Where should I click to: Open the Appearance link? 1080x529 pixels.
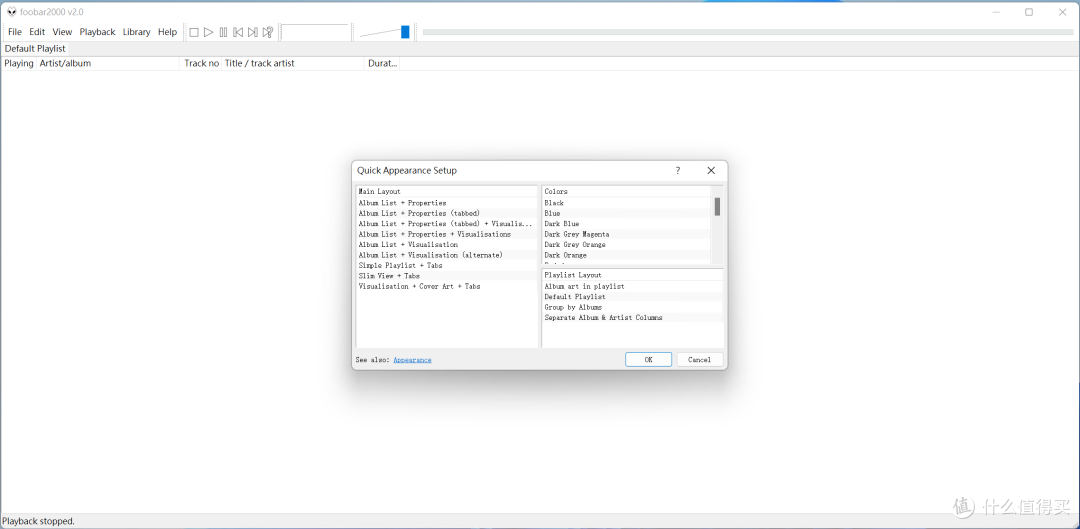(412, 360)
